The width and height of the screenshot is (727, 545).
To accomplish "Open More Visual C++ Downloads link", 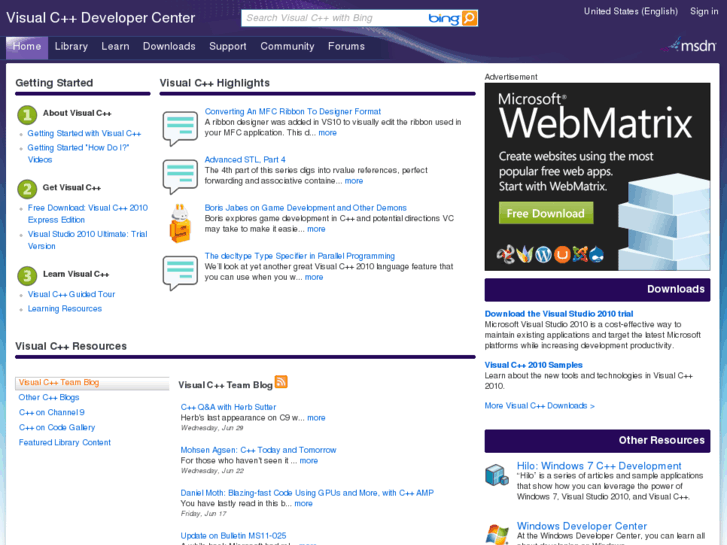I will pos(539,406).
